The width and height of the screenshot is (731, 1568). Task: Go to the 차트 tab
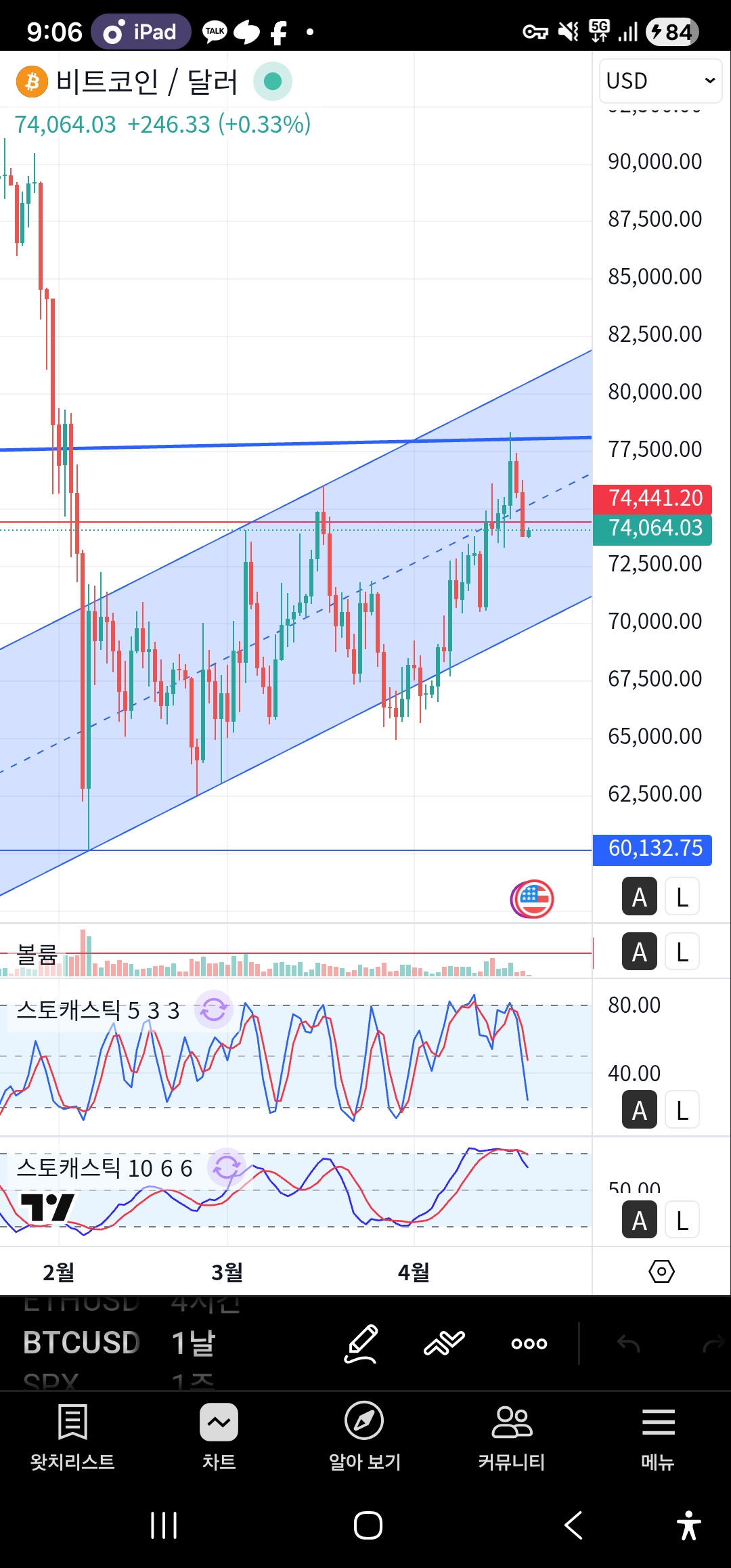(x=219, y=1436)
